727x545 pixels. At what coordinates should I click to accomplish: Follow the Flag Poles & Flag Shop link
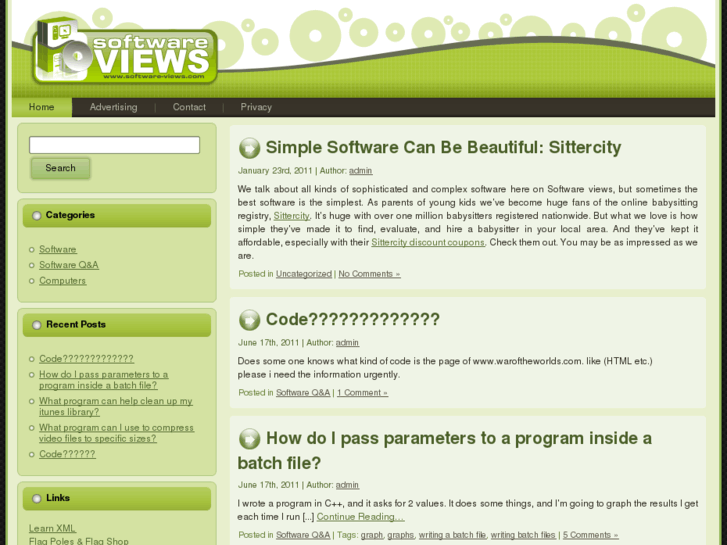(79, 541)
